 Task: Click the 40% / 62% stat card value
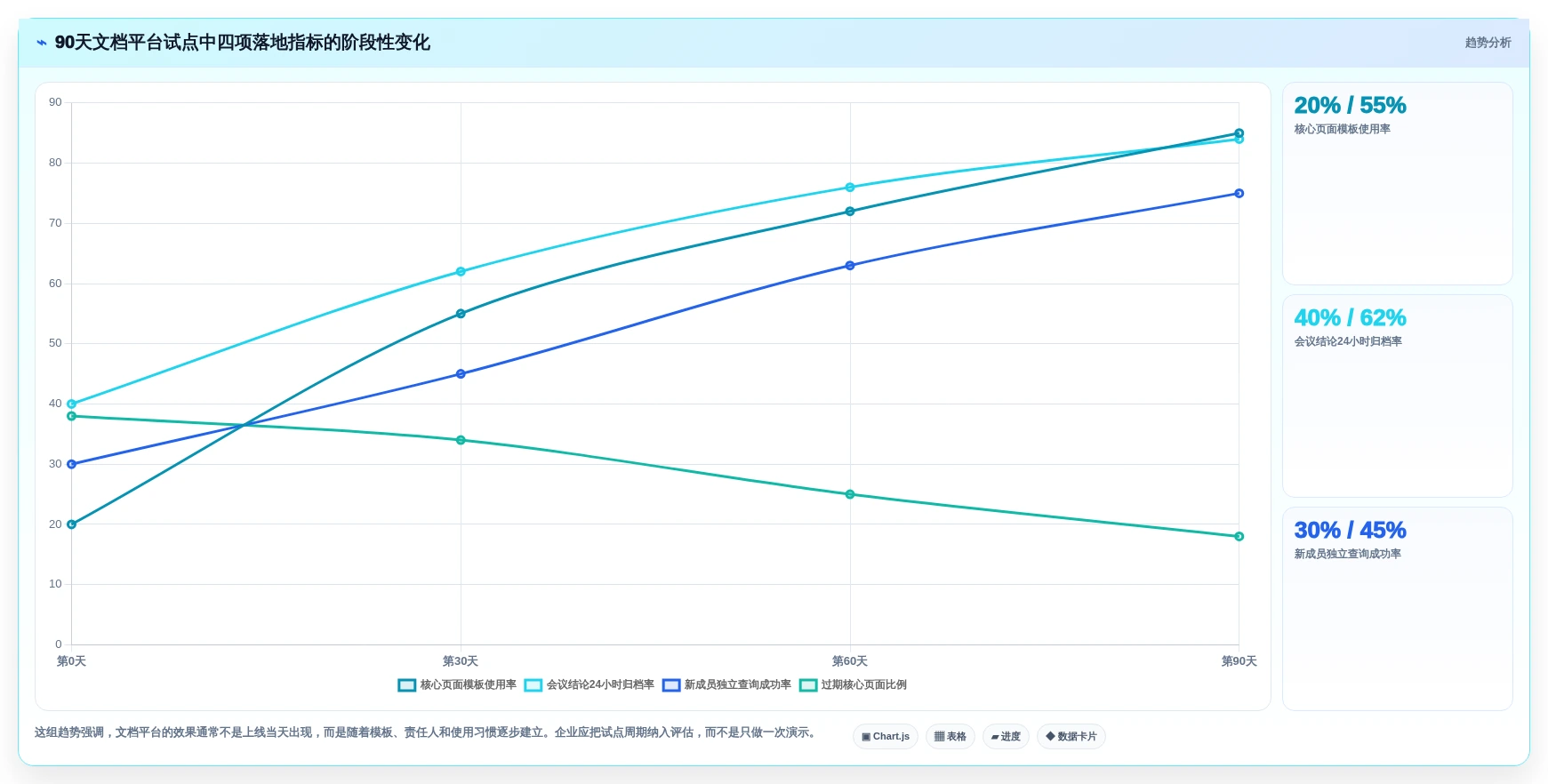pyautogui.click(x=1350, y=318)
